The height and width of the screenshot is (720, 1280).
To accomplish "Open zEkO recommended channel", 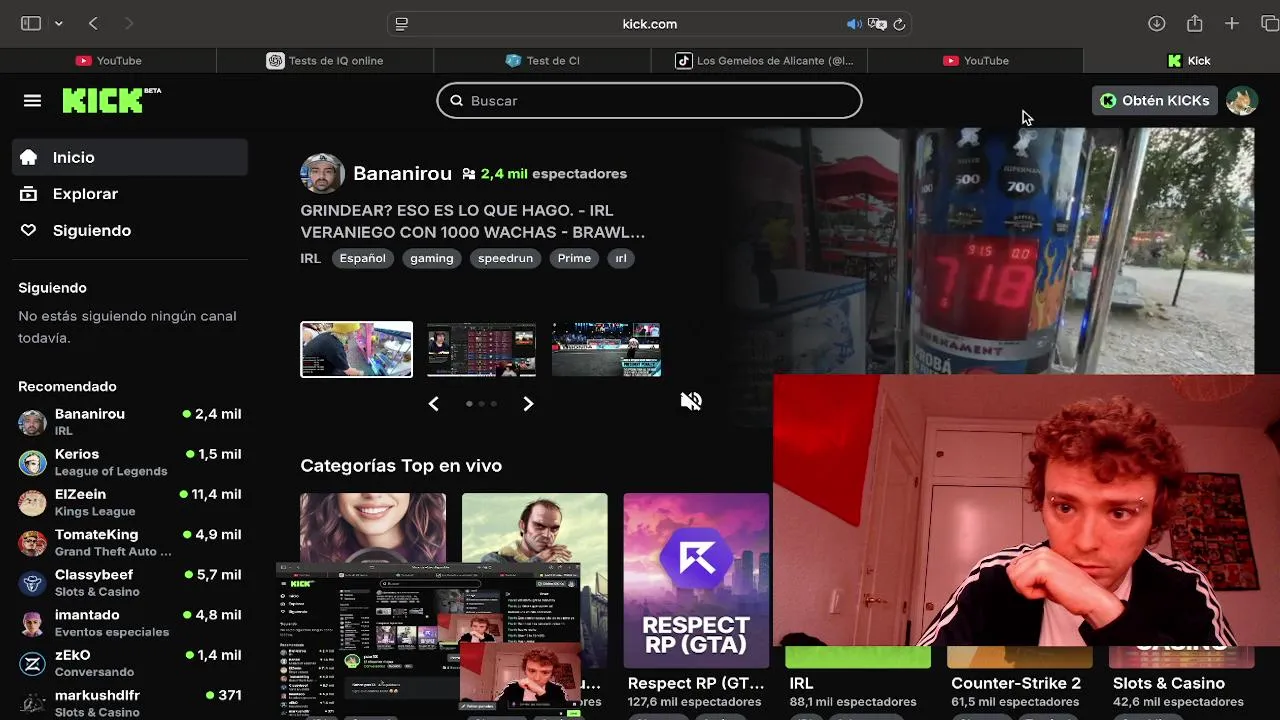I will point(130,663).
